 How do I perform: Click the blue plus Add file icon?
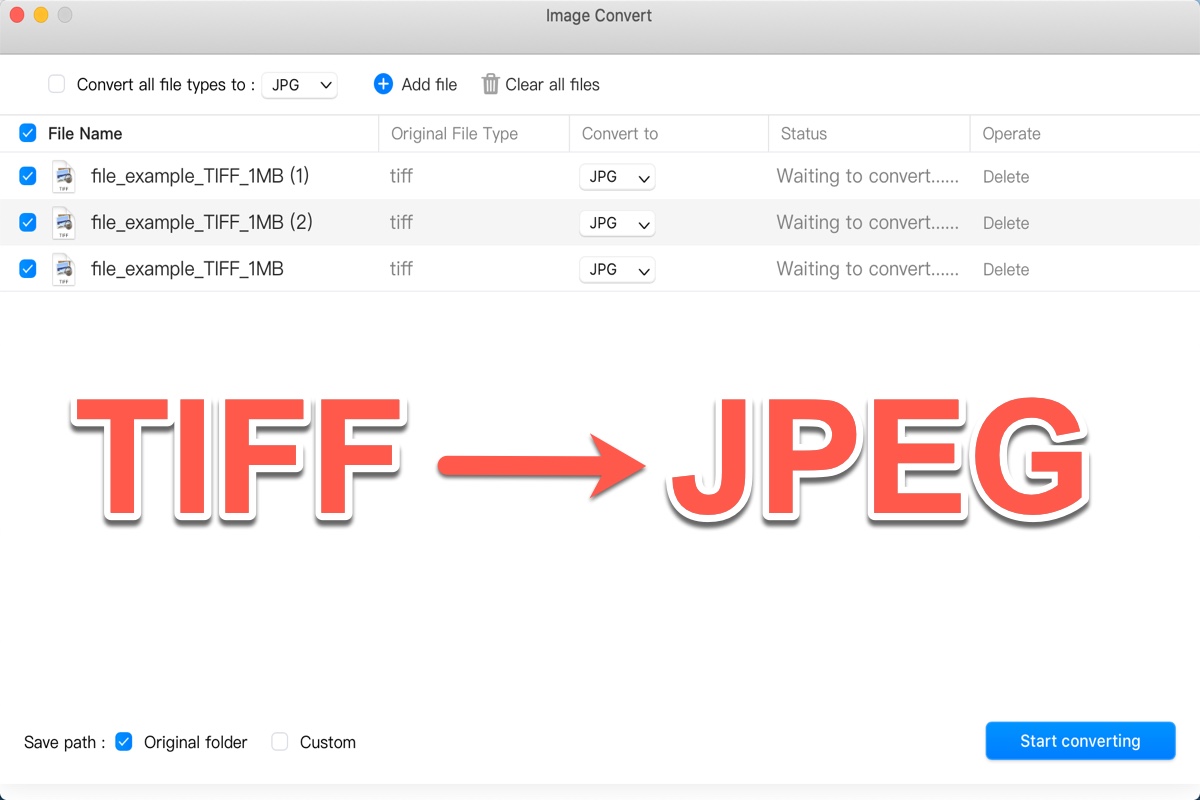click(383, 84)
